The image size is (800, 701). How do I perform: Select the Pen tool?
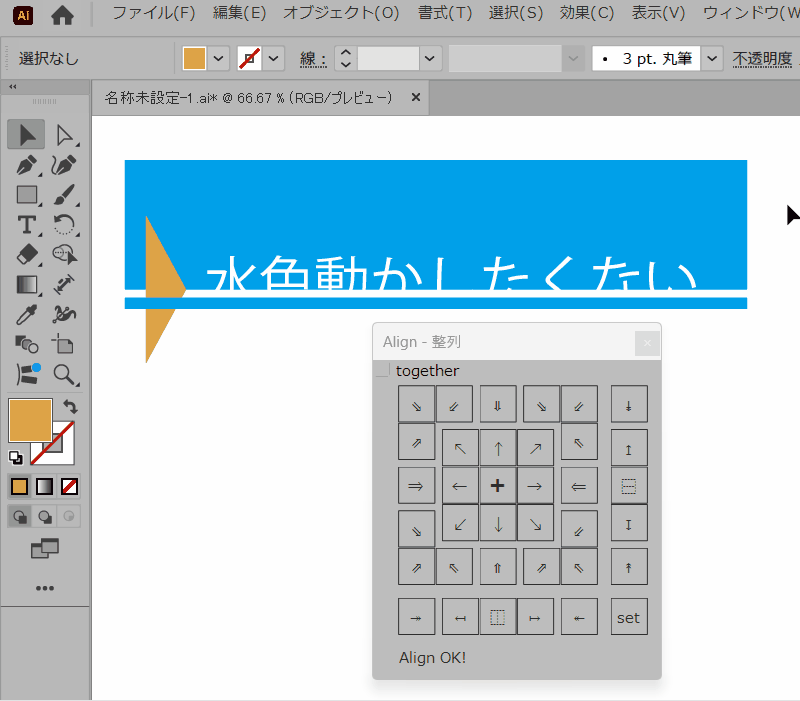(27, 165)
